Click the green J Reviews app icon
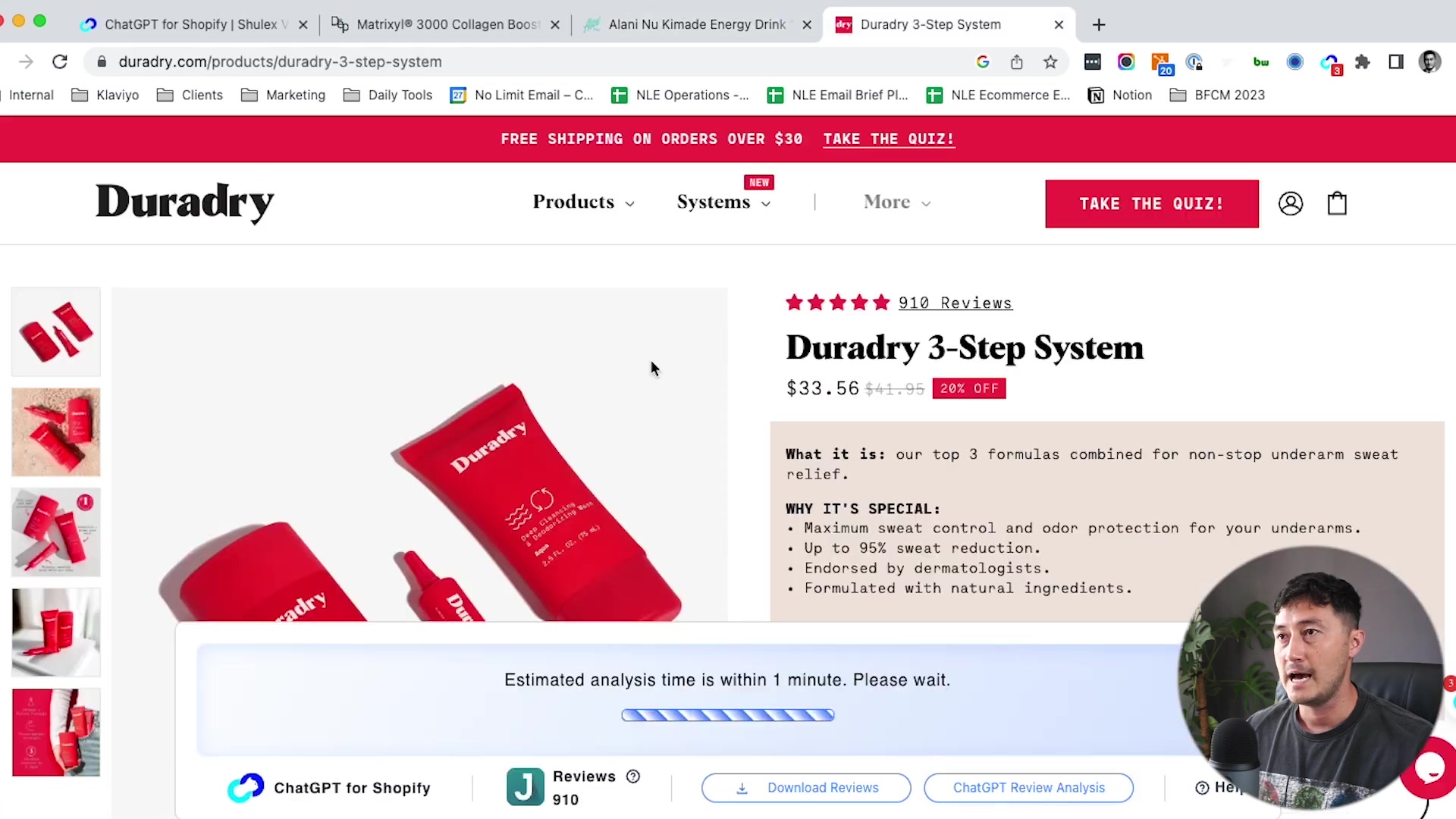1456x819 pixels. pyautogui.click(x=525, y=786)
